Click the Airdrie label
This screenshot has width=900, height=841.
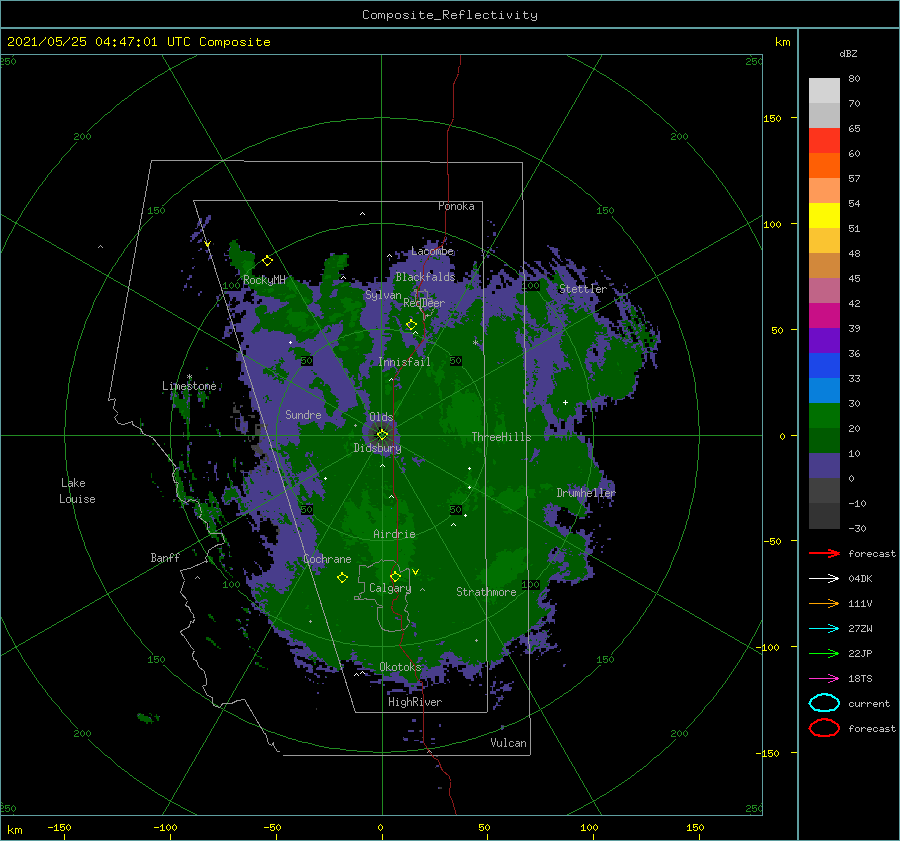click(x=394, y=534)
